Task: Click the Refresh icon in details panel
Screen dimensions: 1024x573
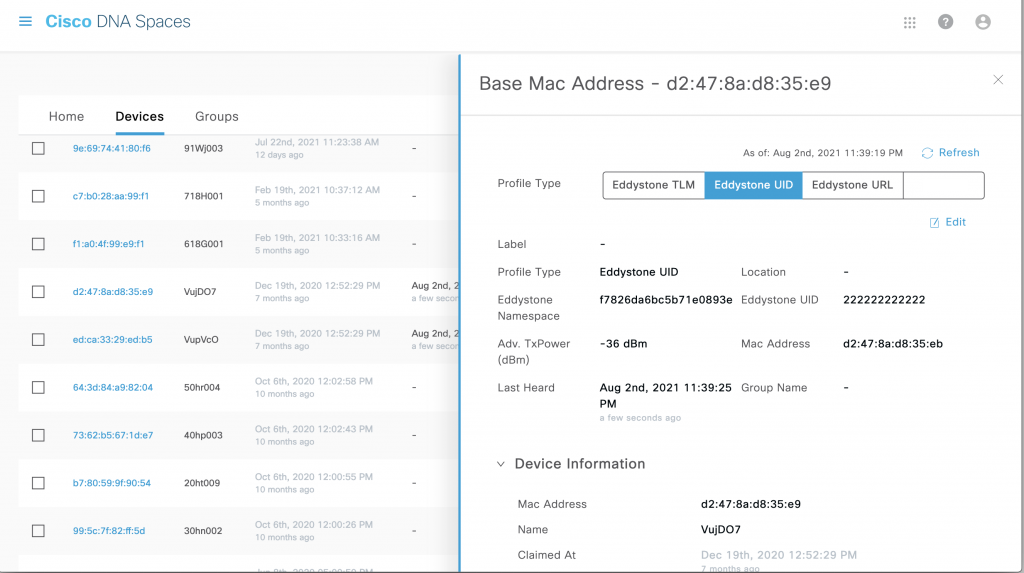Action: 927,153
